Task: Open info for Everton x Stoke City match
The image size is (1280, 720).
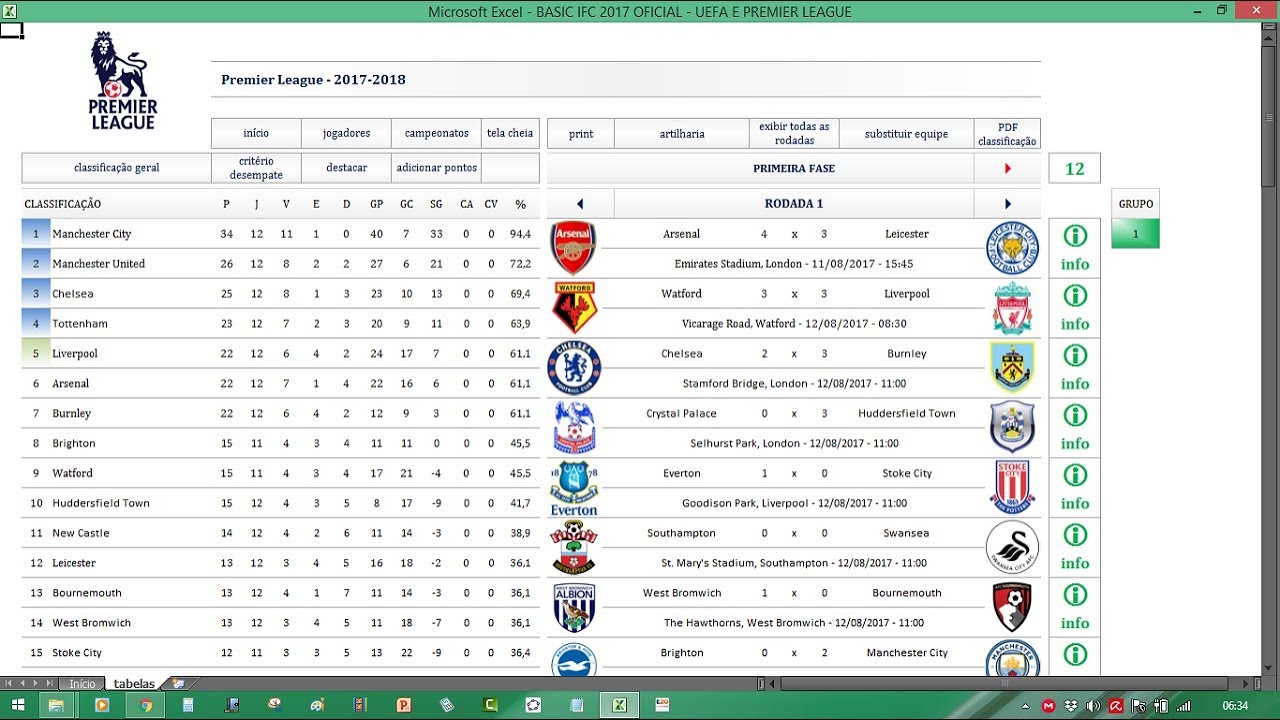Action: [x=1075, y=488]
